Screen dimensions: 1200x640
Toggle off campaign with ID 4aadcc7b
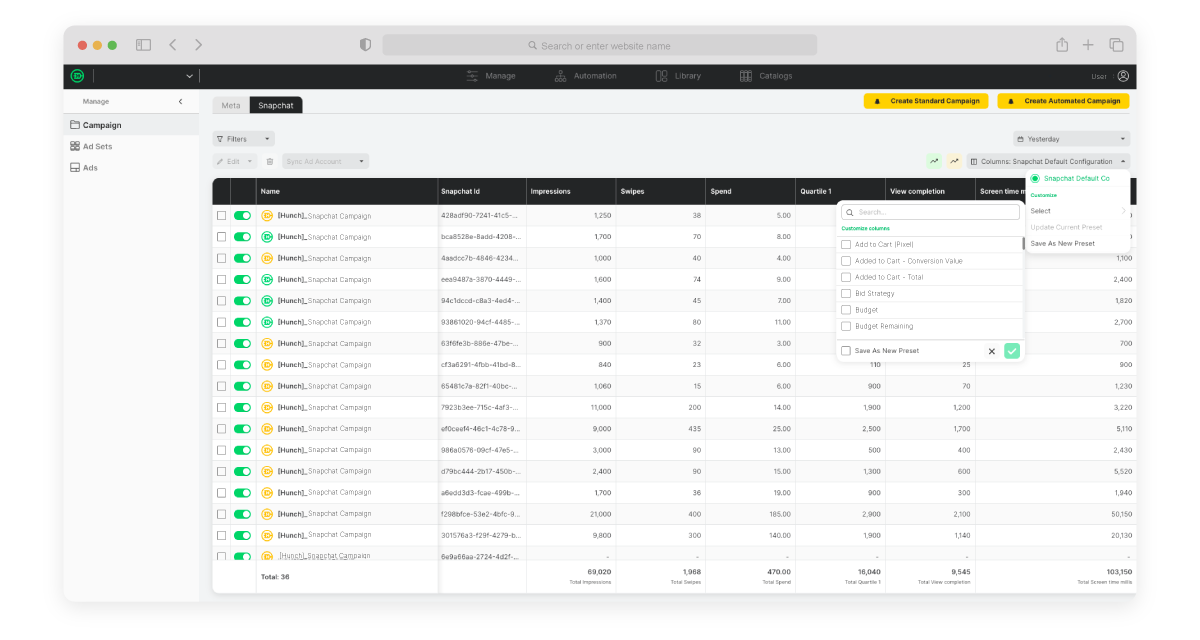click(x=243, y=258)
